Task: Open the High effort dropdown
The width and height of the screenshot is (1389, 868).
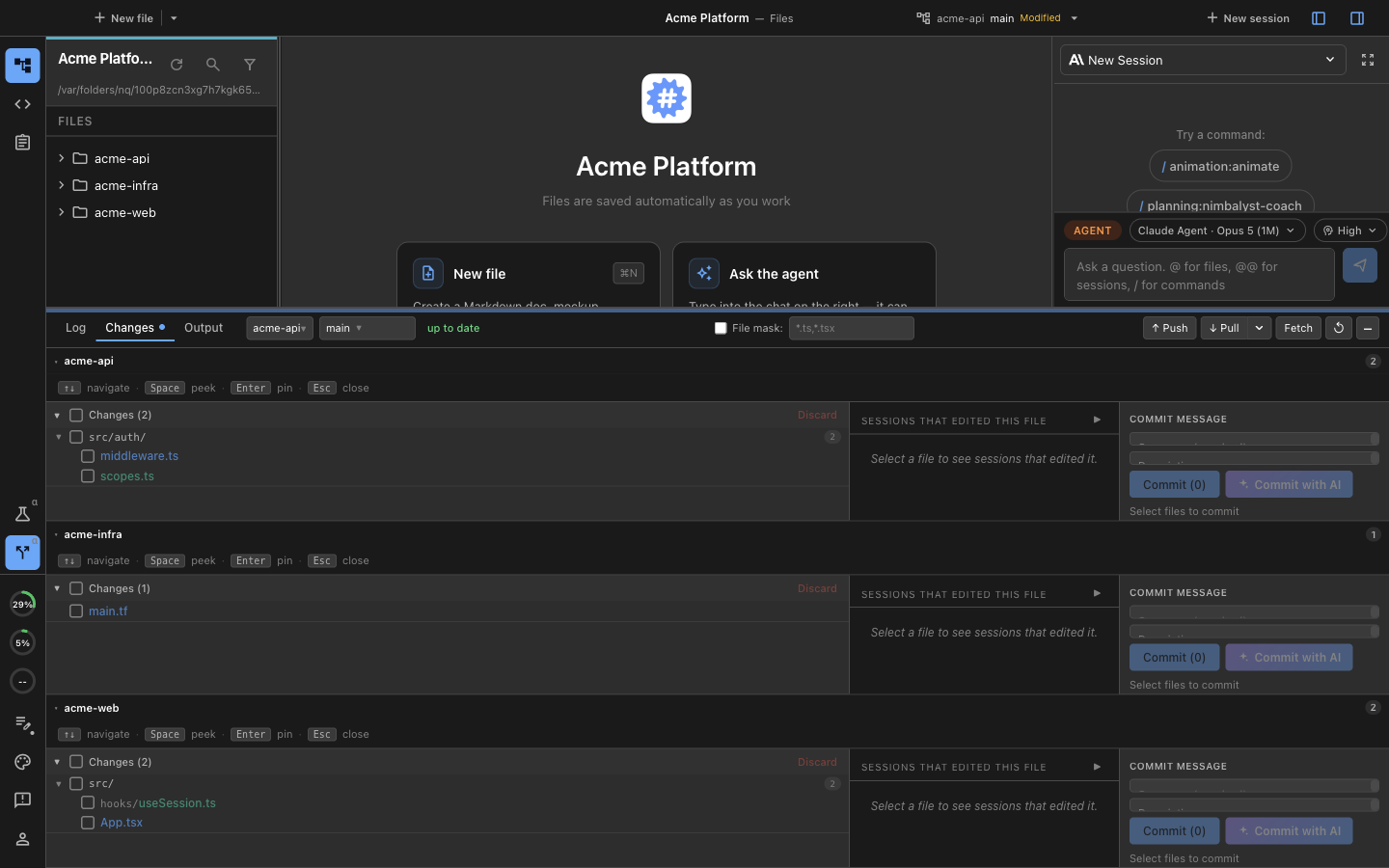Action: (1349, 231)
